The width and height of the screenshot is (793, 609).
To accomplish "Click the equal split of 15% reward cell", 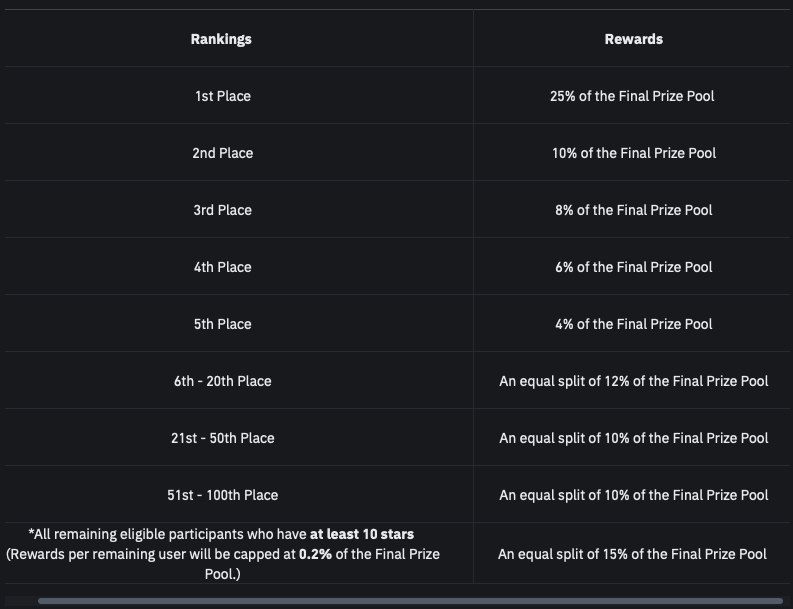I will tap(632, 553).
